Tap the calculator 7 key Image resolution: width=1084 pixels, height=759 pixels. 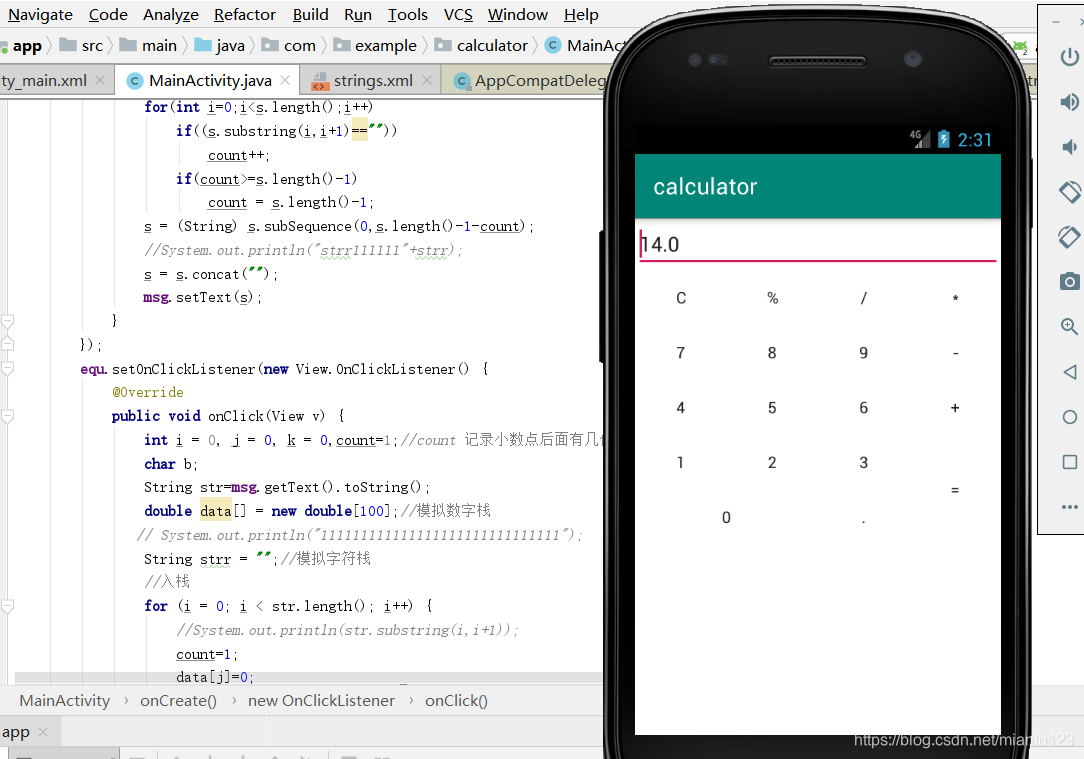[681, 353]
